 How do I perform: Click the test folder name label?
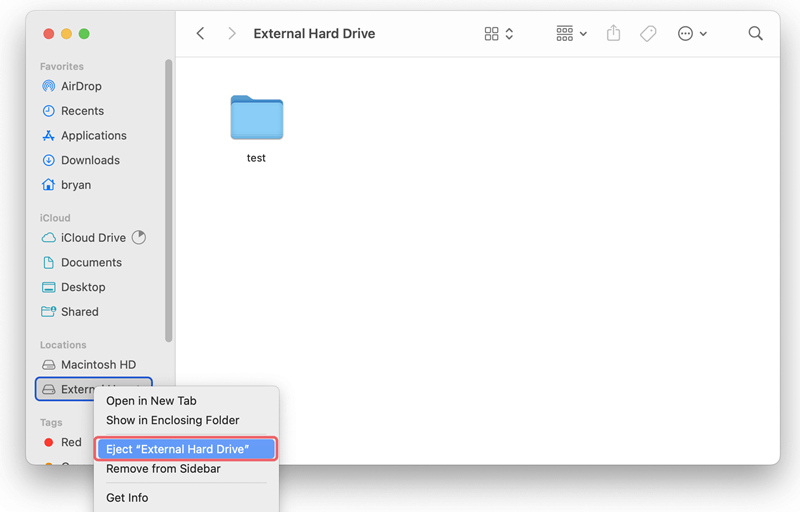pyautogui.click(x=256, y=158)
